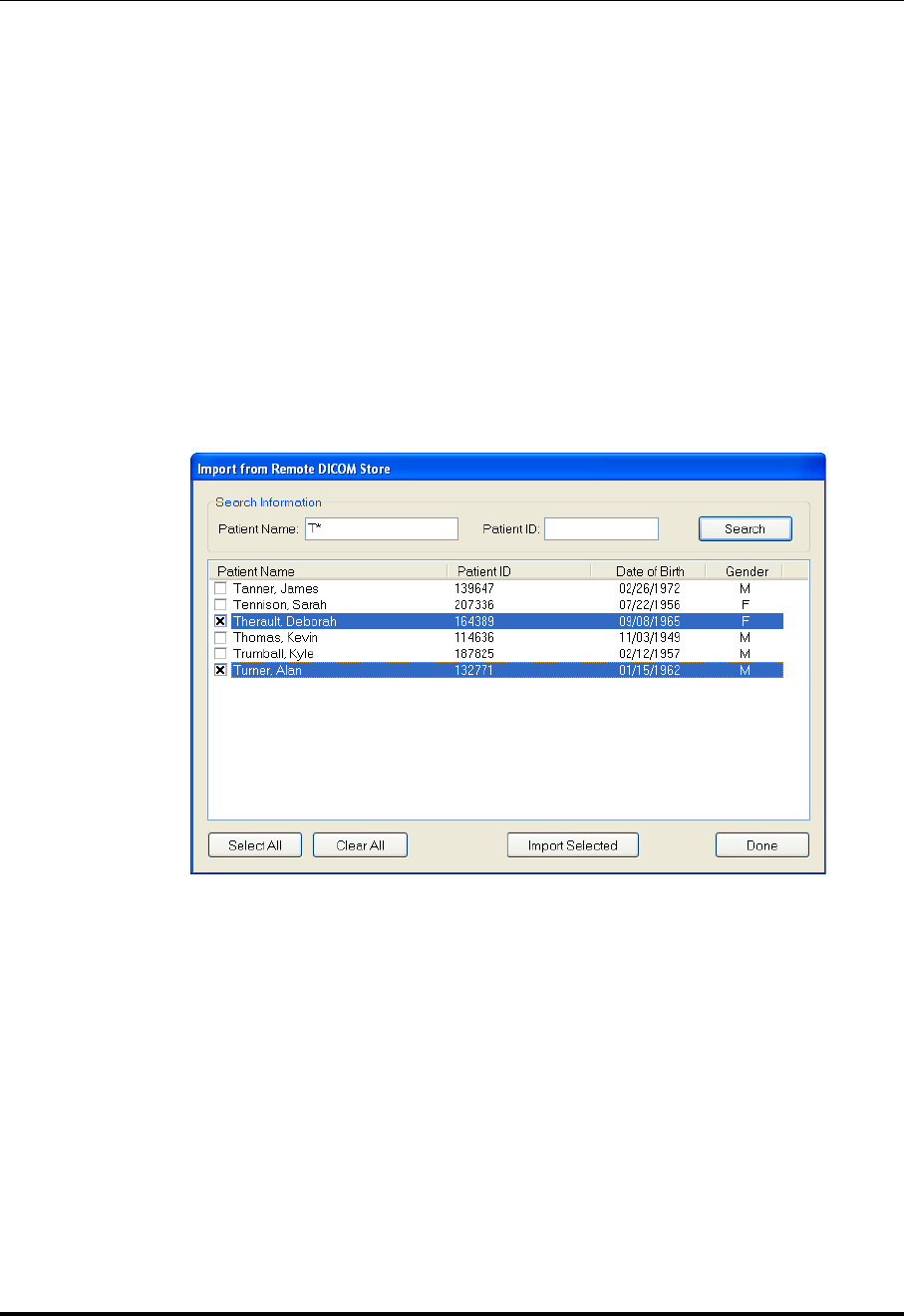The height and width of the screenshot is (1316, 904).
Task: Sort by Patient ID column header
Action: (519, 571)
